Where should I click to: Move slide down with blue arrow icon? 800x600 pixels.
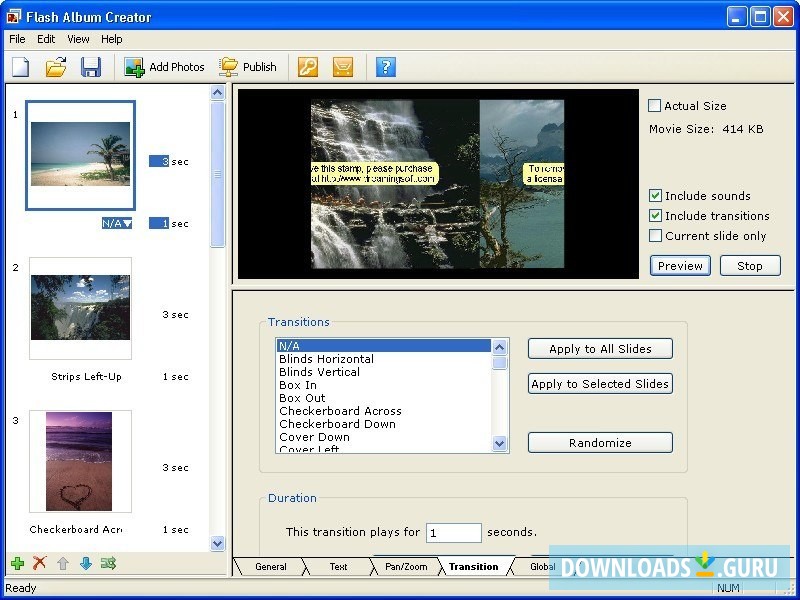85,563
